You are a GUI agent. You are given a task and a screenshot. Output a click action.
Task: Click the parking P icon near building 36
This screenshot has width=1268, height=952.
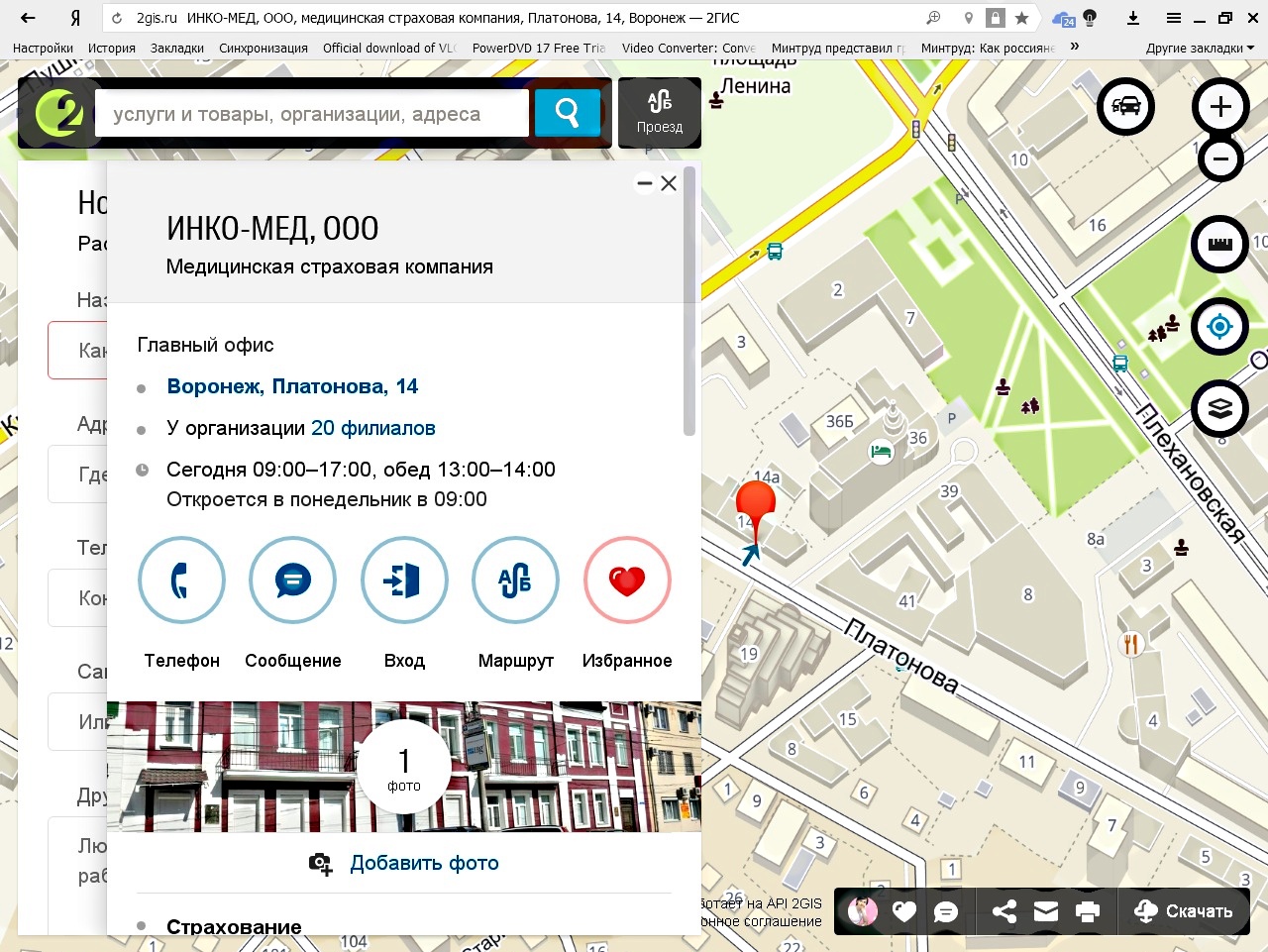pos(951,418)
